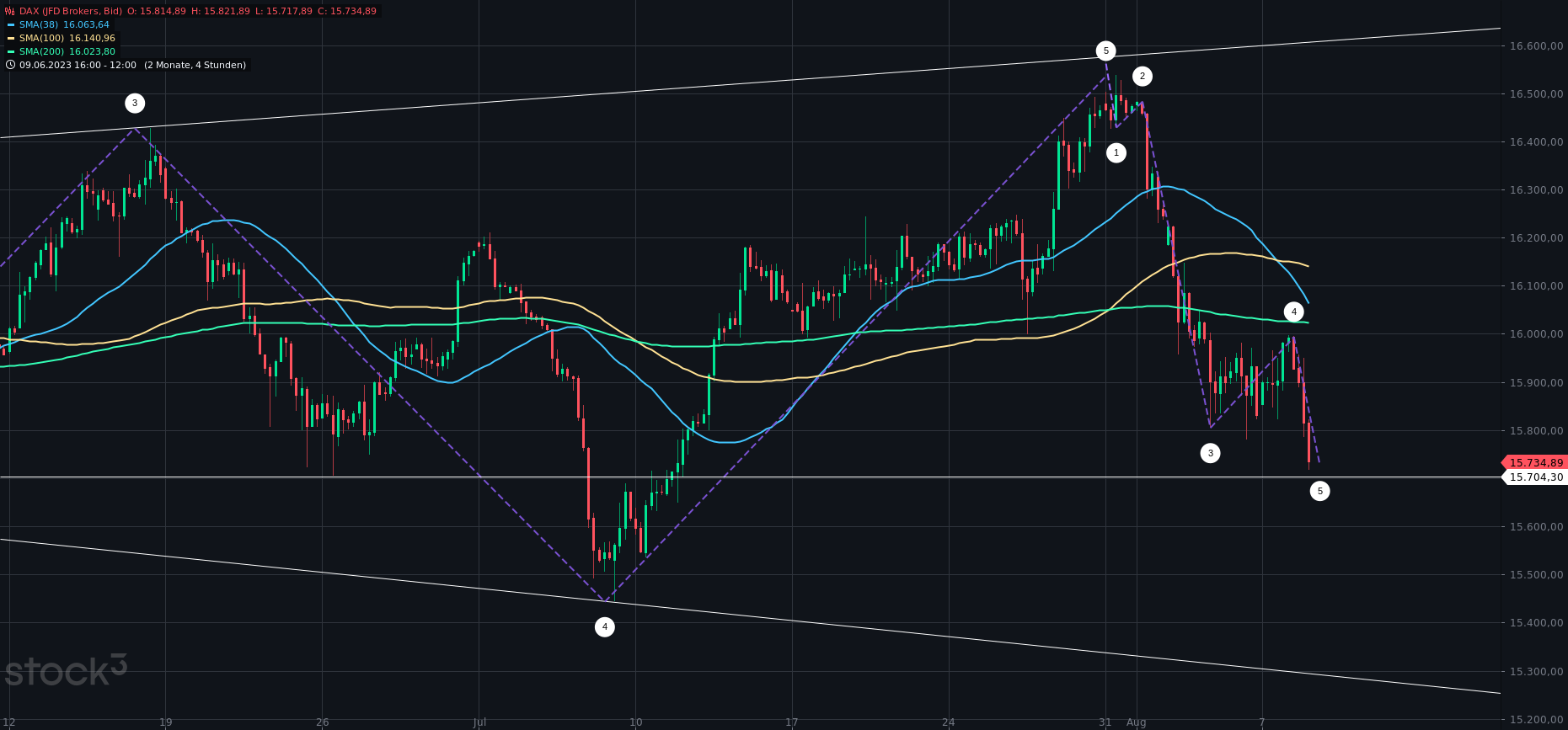The image size is (1568, 730).
Task: Click wave marker 2 near the August top
Action: point(1142,77)
